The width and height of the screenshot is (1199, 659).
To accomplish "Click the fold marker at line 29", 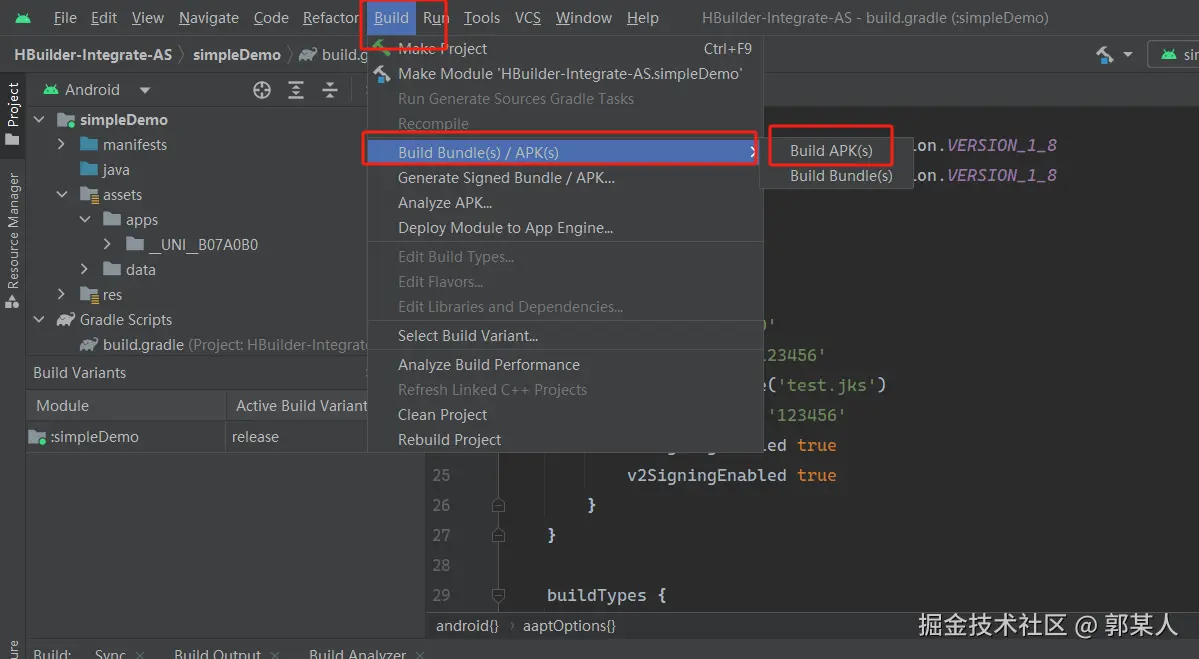I will pyautogui.click(x=499, y=595).
